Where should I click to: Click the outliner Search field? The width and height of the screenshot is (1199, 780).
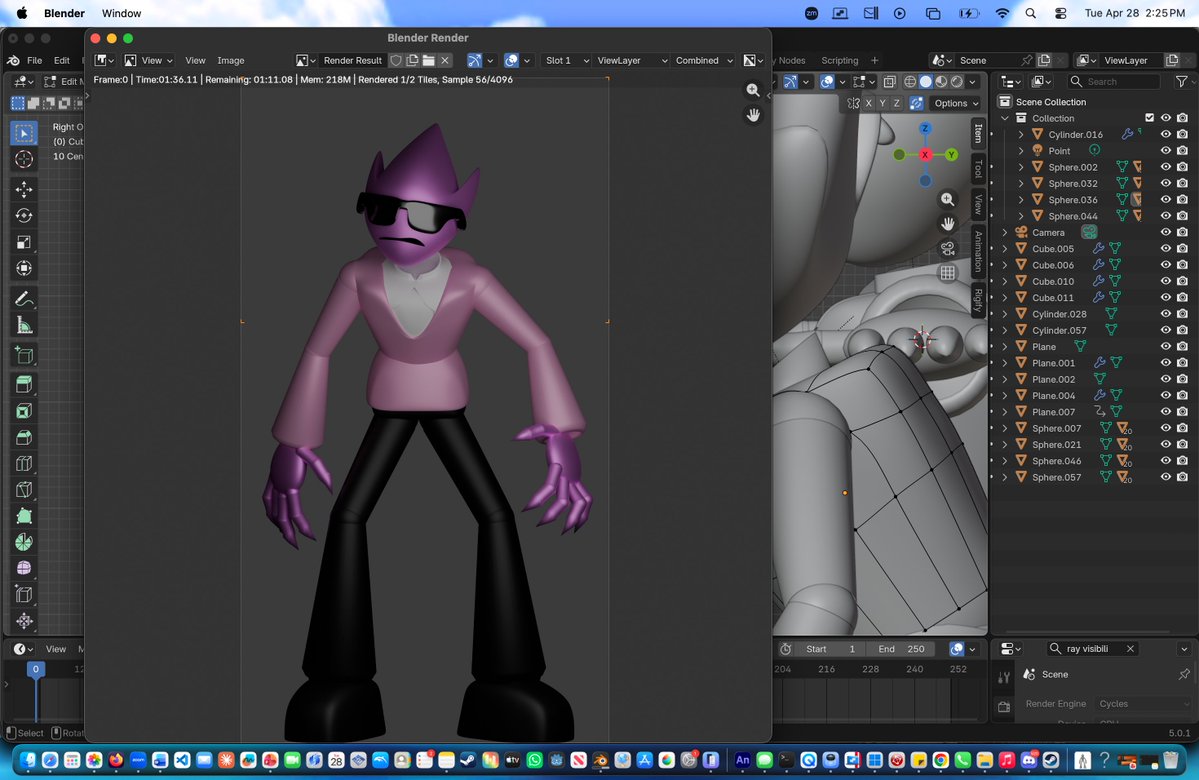click(1113, 81)
